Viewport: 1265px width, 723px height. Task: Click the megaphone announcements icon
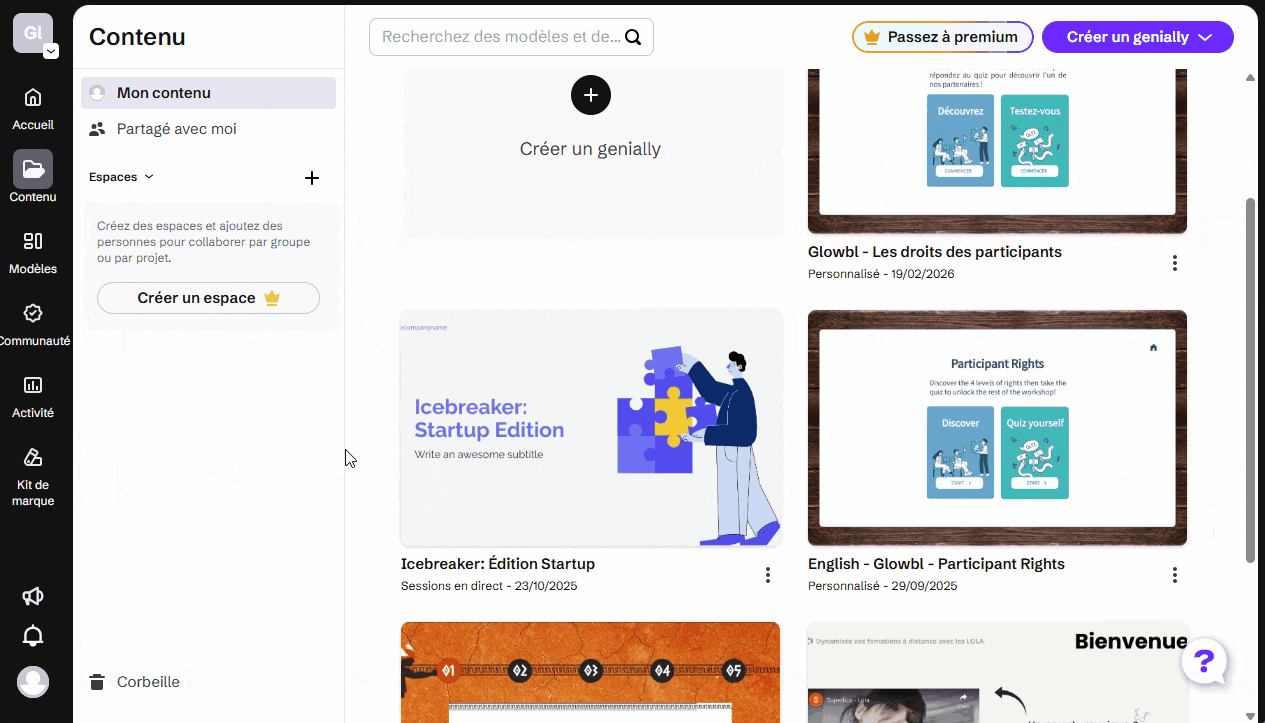33,596
